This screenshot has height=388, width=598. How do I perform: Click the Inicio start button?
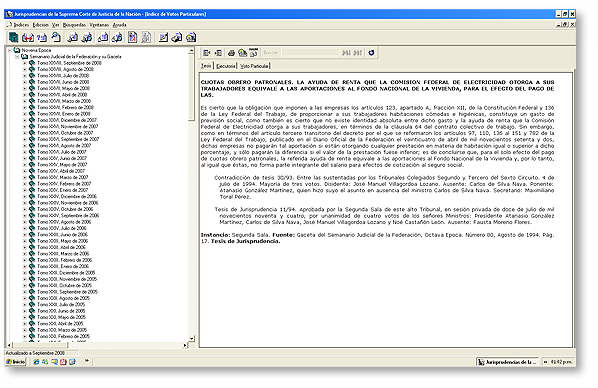tap(16, 362)
